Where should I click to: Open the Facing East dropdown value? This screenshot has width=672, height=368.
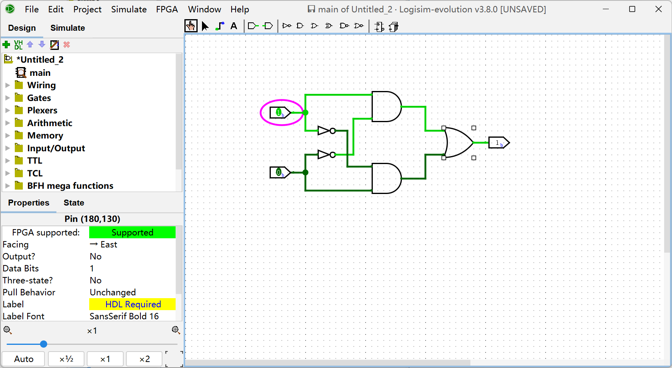pos(132,245)
